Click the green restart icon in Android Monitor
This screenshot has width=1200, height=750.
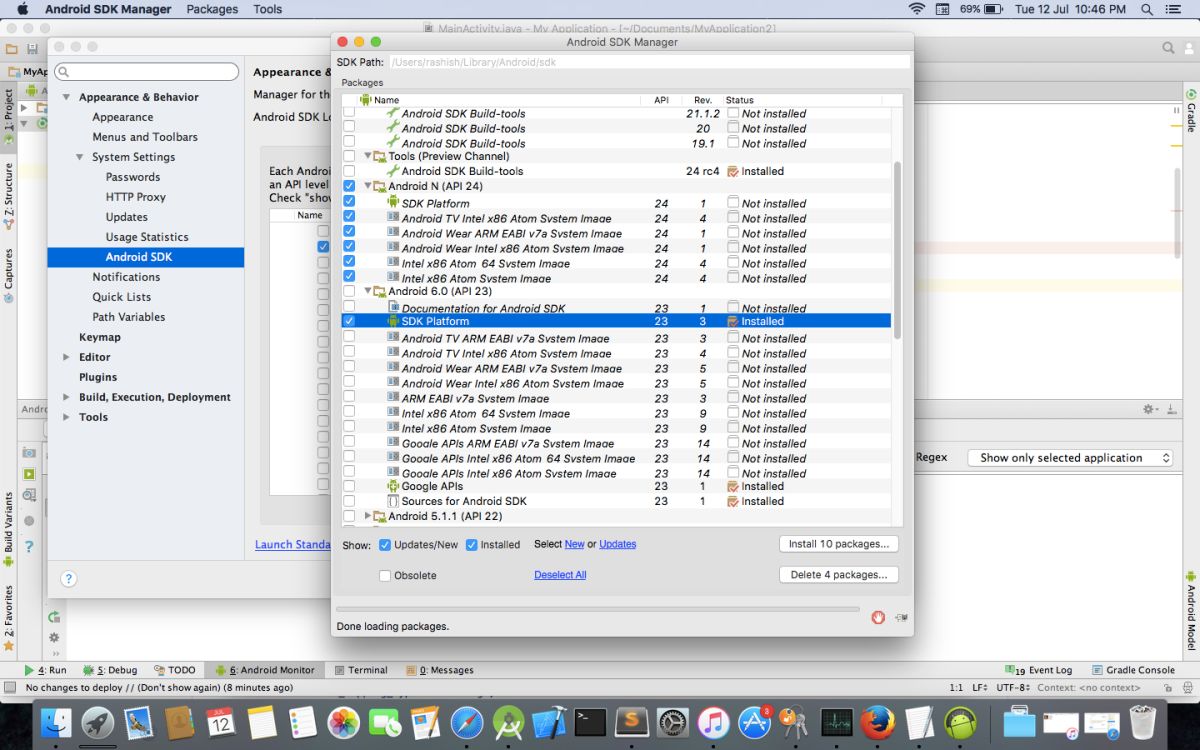[54, 617]
